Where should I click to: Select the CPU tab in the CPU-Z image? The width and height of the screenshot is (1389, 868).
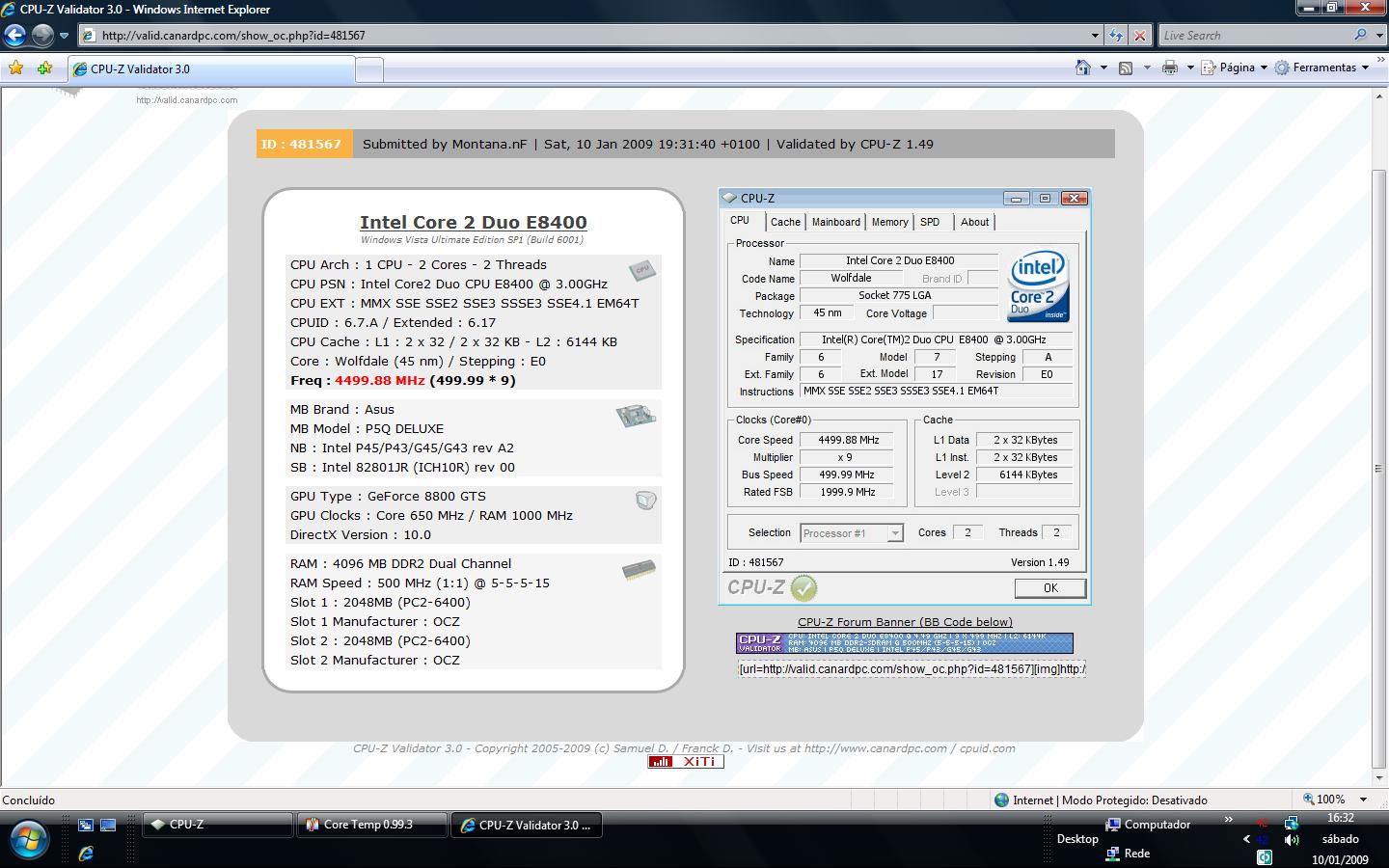pos(740,221)
